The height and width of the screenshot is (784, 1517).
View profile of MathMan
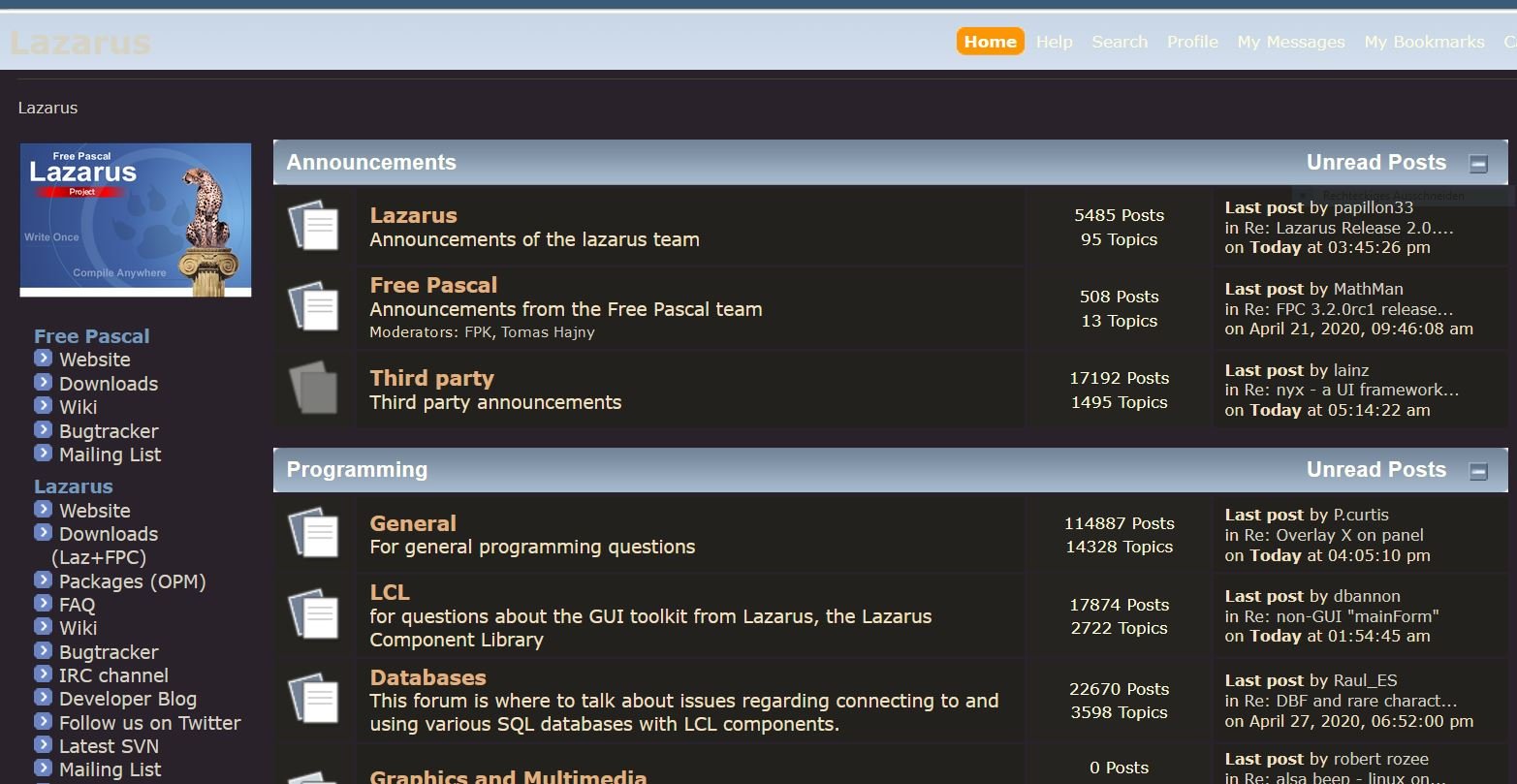pos(1369,289)
